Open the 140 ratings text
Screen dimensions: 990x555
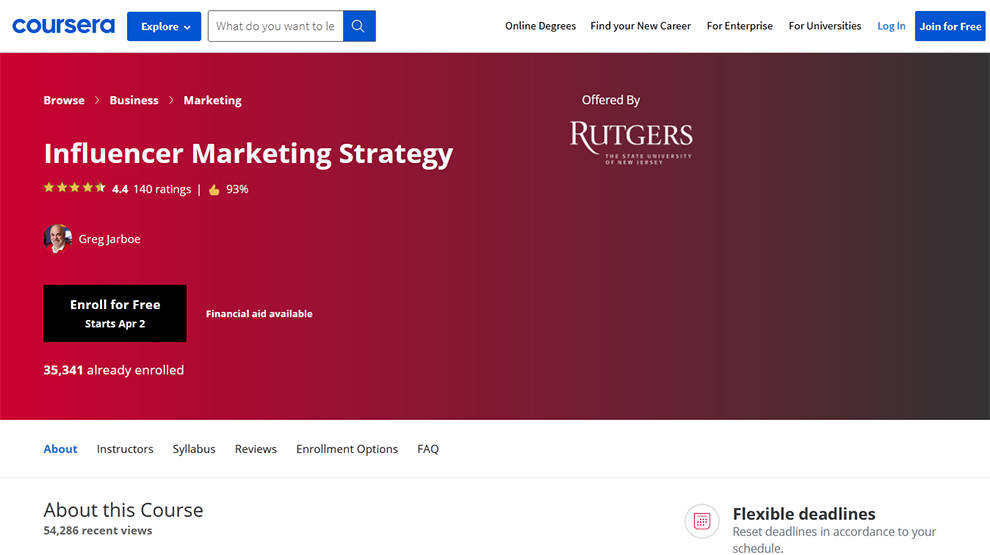pos(162,189)
